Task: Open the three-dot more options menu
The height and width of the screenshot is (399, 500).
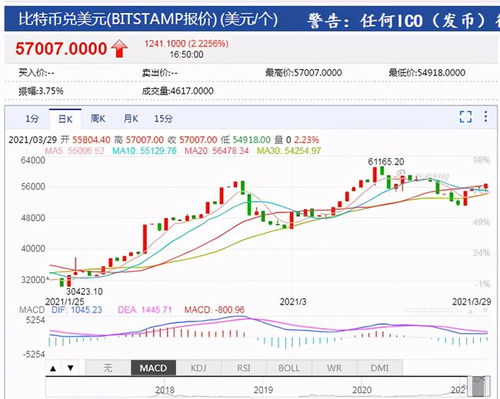Action: point(486,116)
